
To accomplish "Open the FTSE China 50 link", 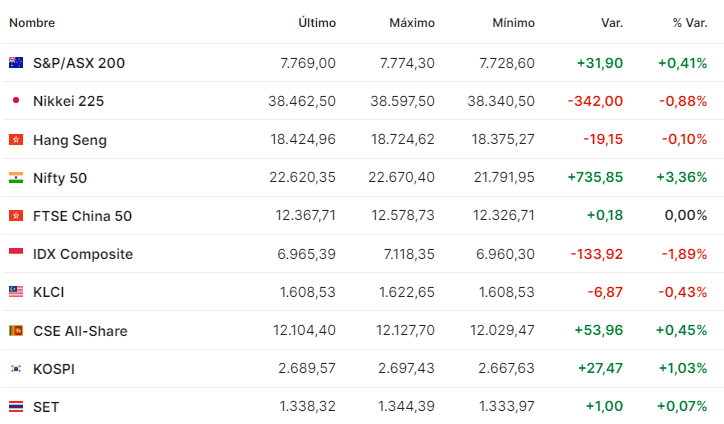I will coord(82,216).
